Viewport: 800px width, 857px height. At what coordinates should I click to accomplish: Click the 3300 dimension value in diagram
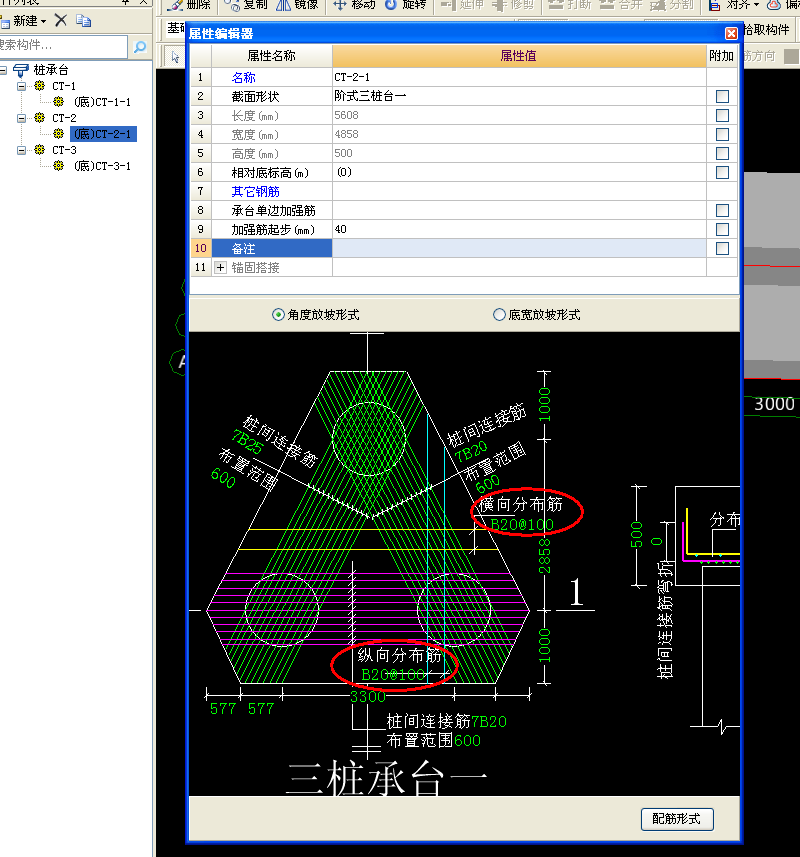[368, 697]
